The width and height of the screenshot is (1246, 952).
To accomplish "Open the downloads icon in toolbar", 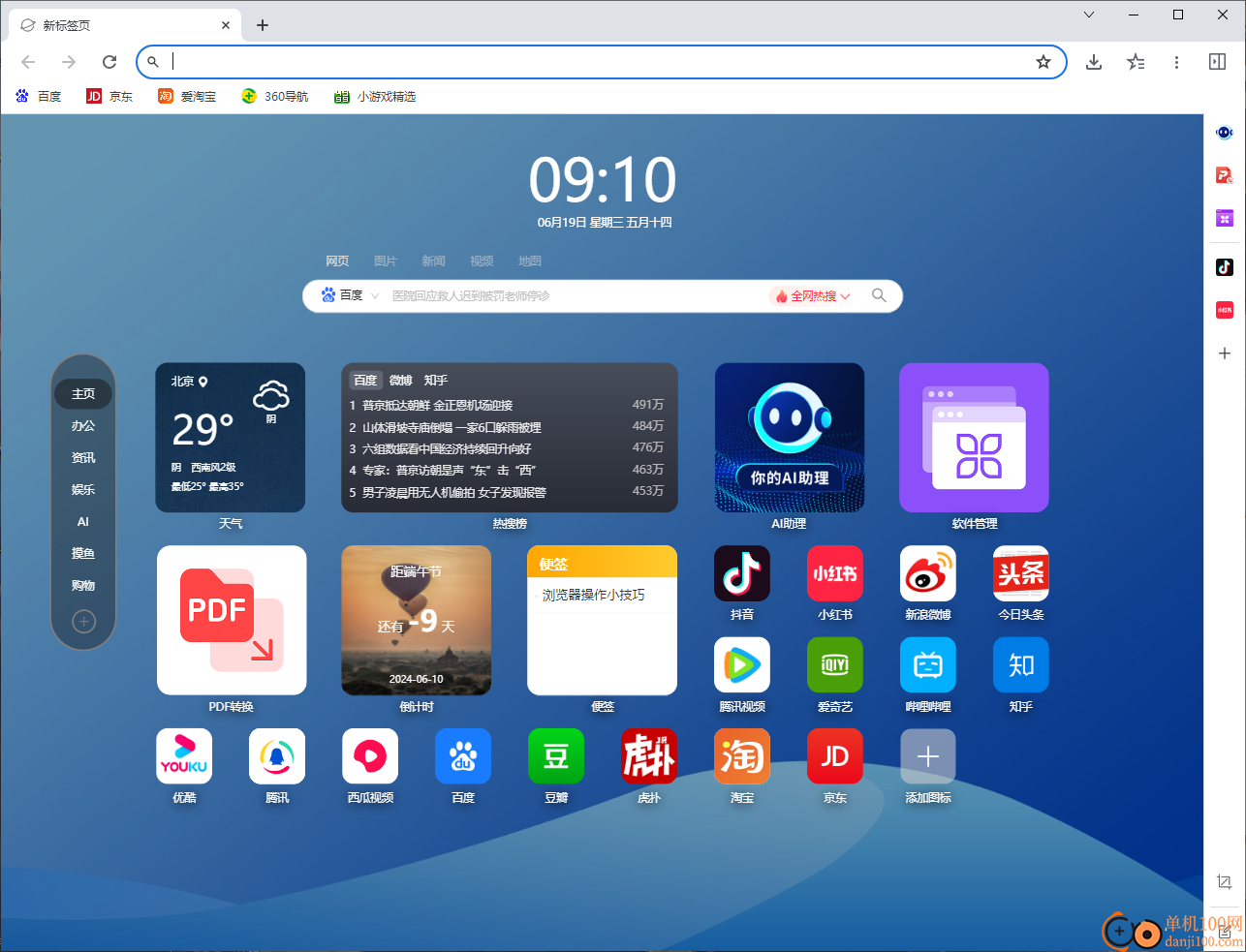I will (x=1094, y=62).
